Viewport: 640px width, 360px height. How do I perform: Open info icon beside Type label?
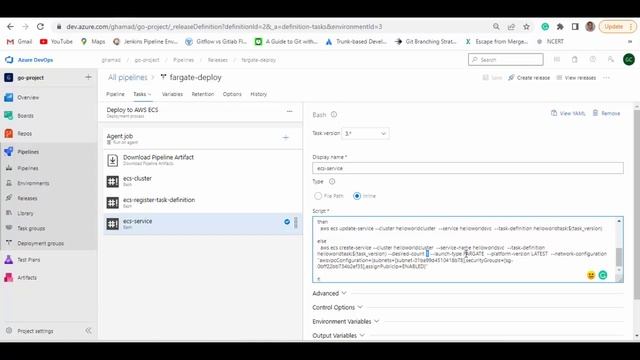coord(332,182)
